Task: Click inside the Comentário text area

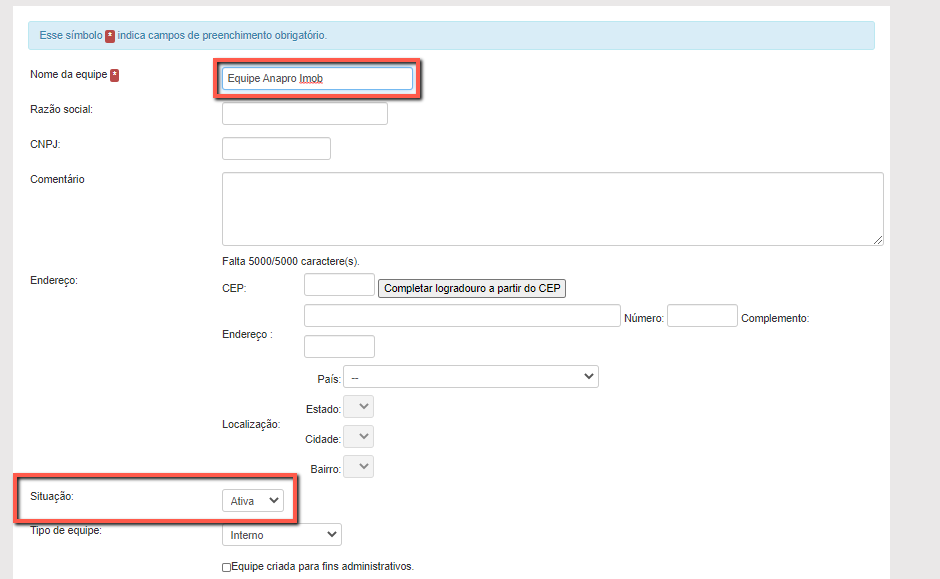Action: click(x=552, y=208)
